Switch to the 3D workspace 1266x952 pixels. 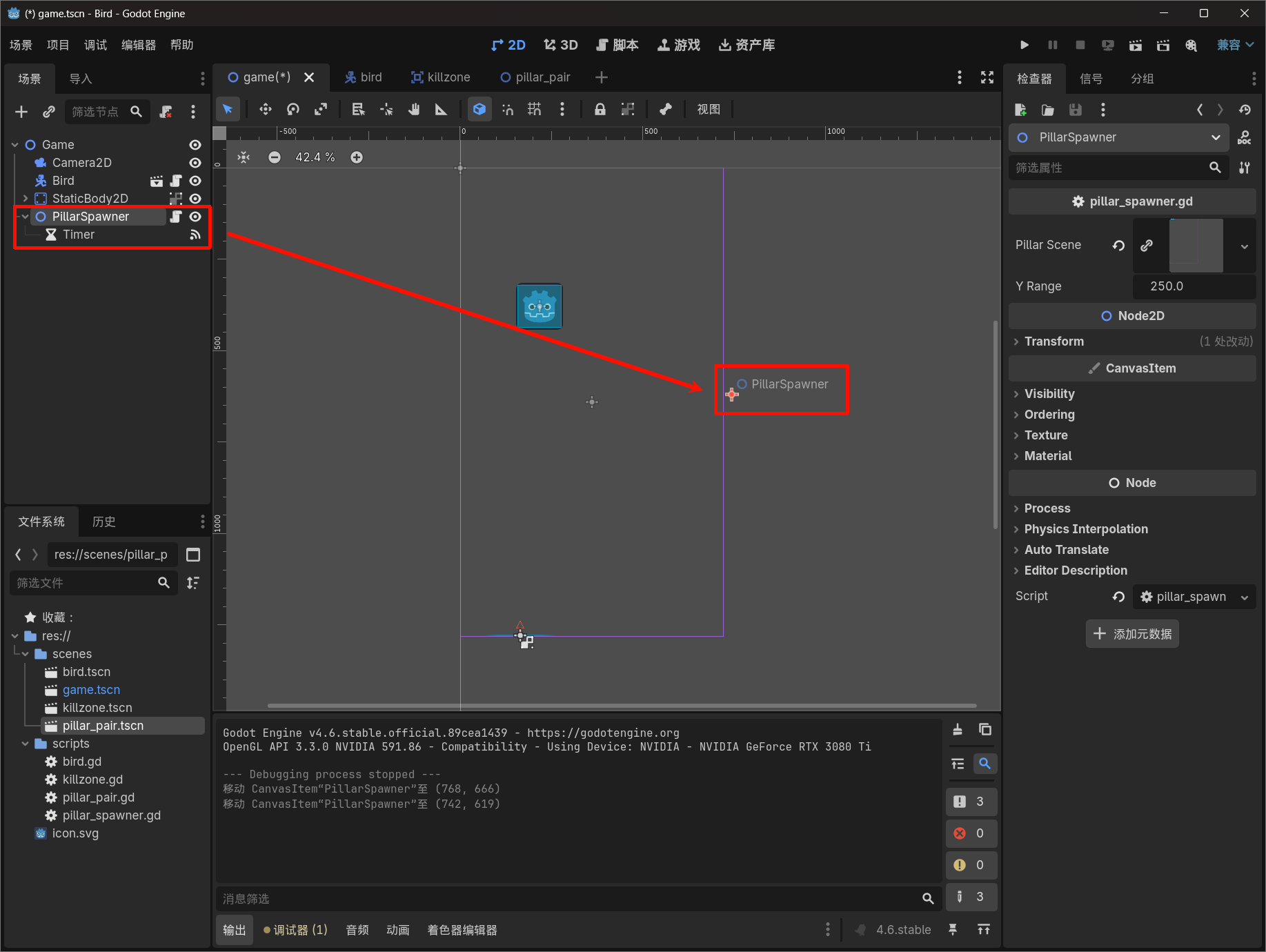[561, 45]
